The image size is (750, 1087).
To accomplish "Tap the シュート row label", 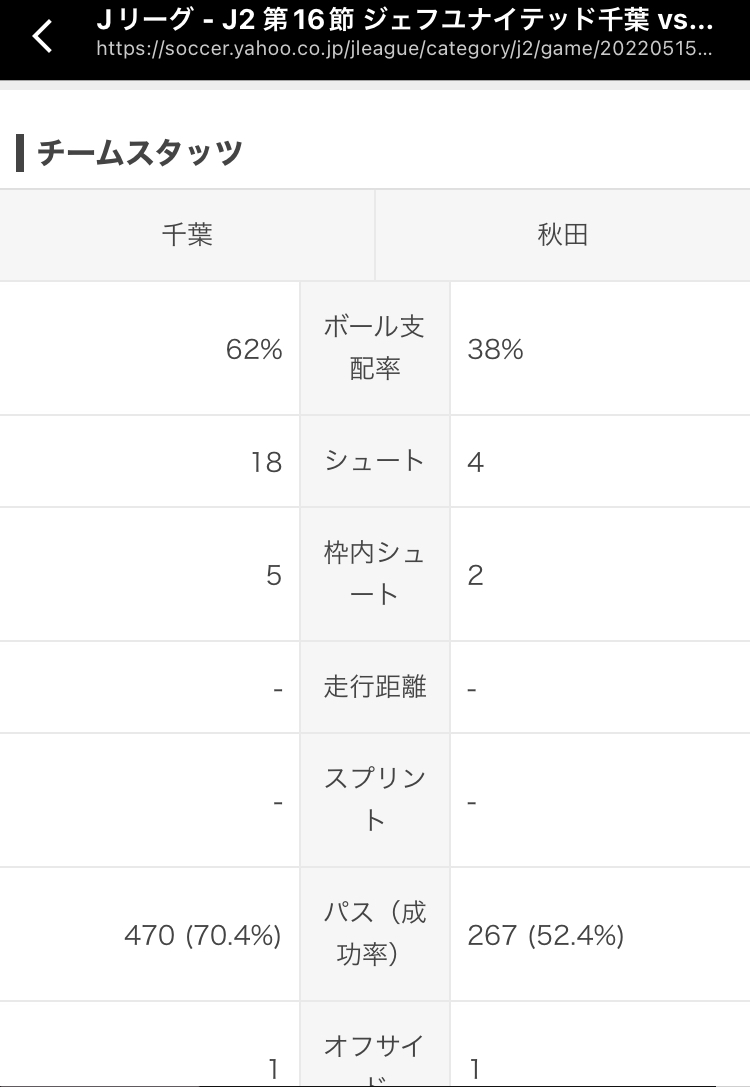I will 374,461.
